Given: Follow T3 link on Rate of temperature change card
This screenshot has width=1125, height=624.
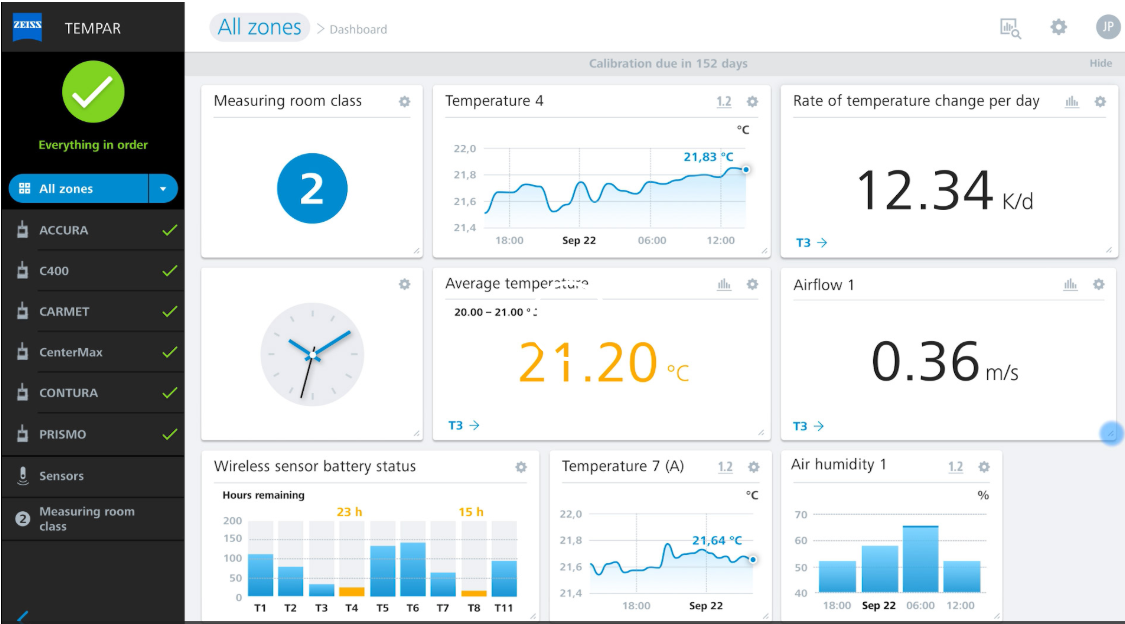Looking at the screenshot, I should pyautogui.click(x=811, y=243).
